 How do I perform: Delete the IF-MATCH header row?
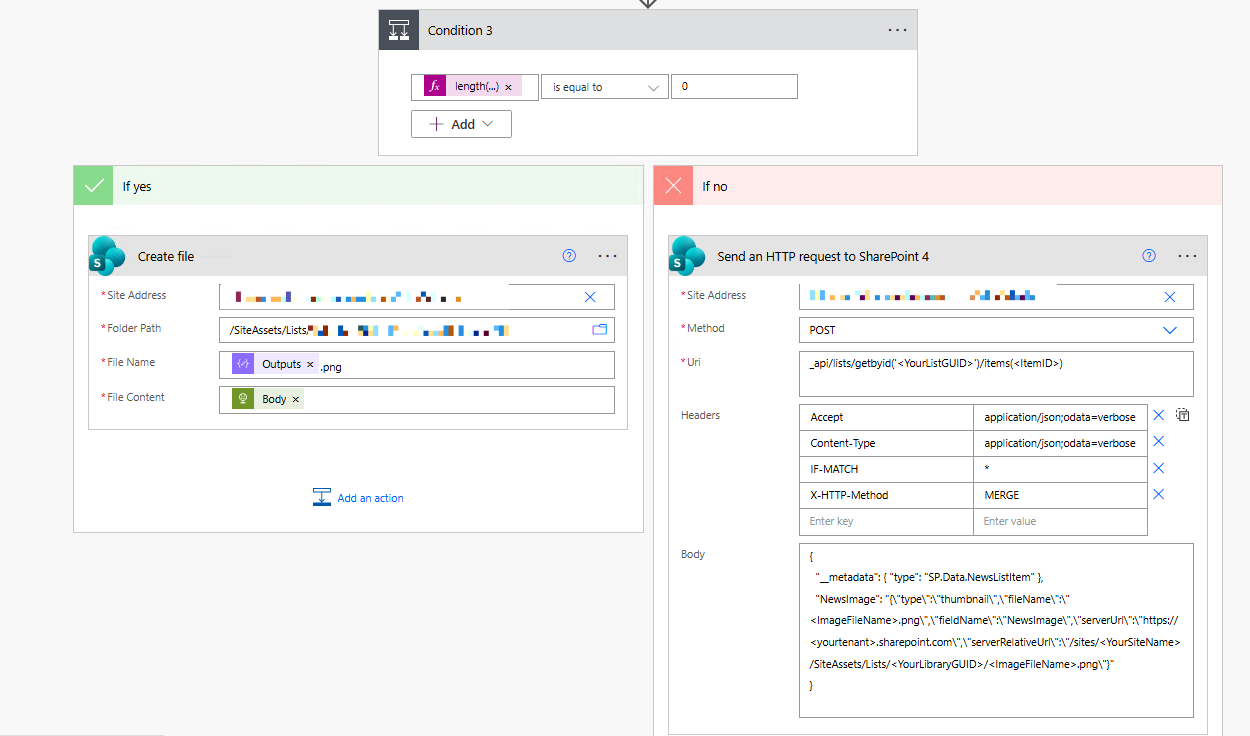click(x=1159, y=468)
